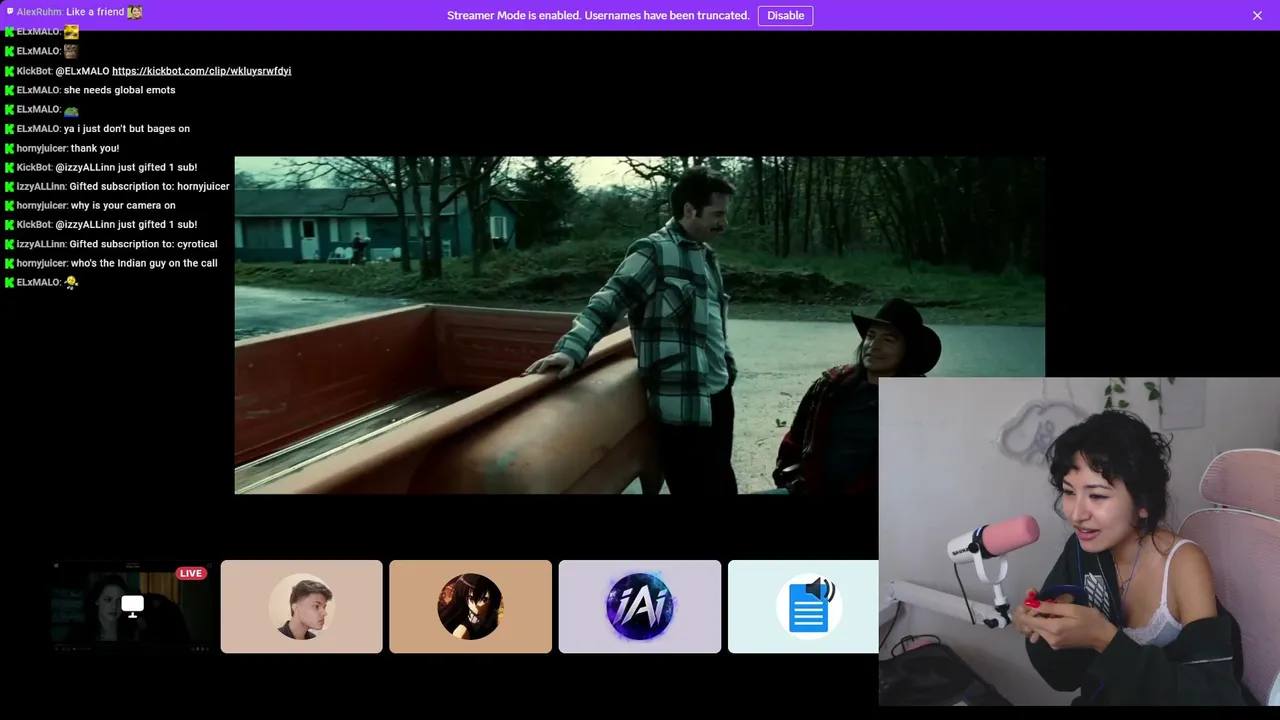
Task: Click the red LIVE badge on the stream tile
Action: click(x=191, y=573)
